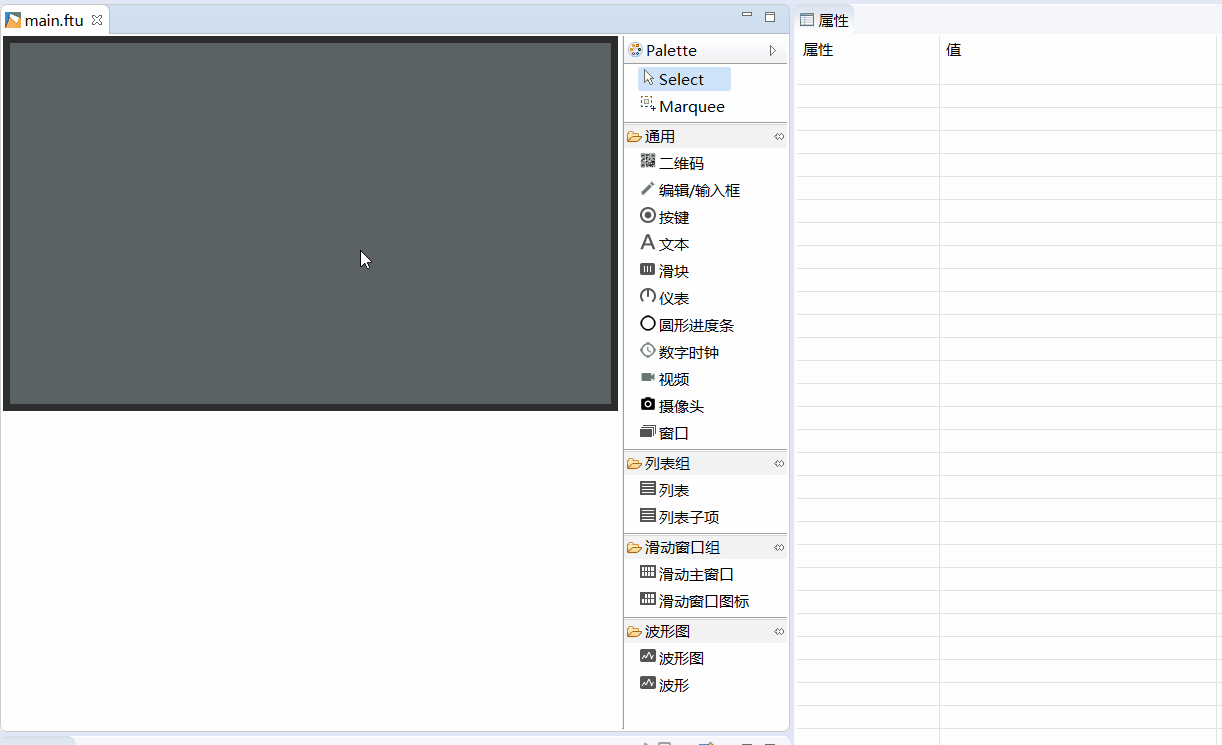Click the 值 column header
Image resolution: width=1222 pixels, height=745 pixels.
tap(954, 49)
